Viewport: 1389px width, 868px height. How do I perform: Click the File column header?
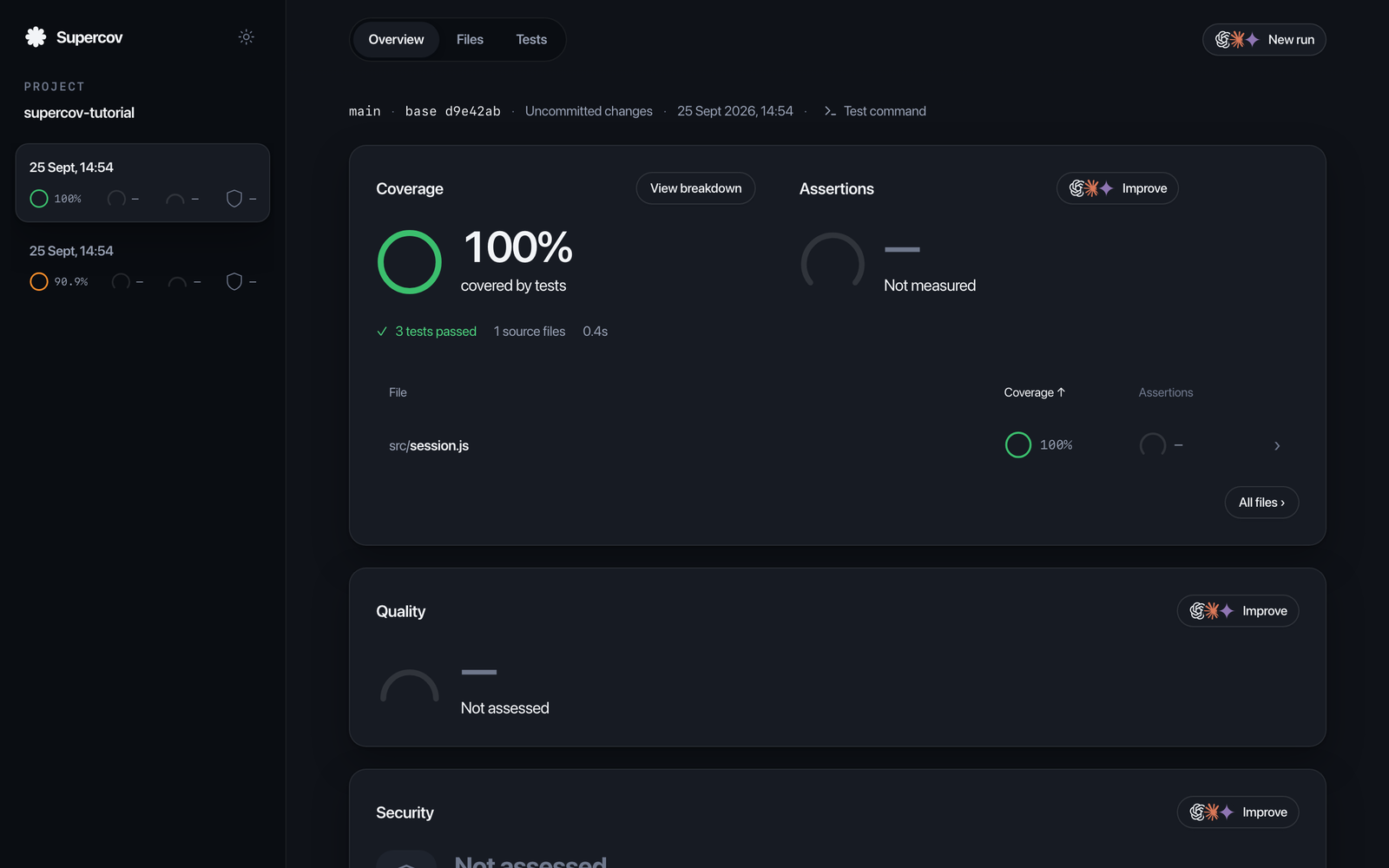[398, 392]
